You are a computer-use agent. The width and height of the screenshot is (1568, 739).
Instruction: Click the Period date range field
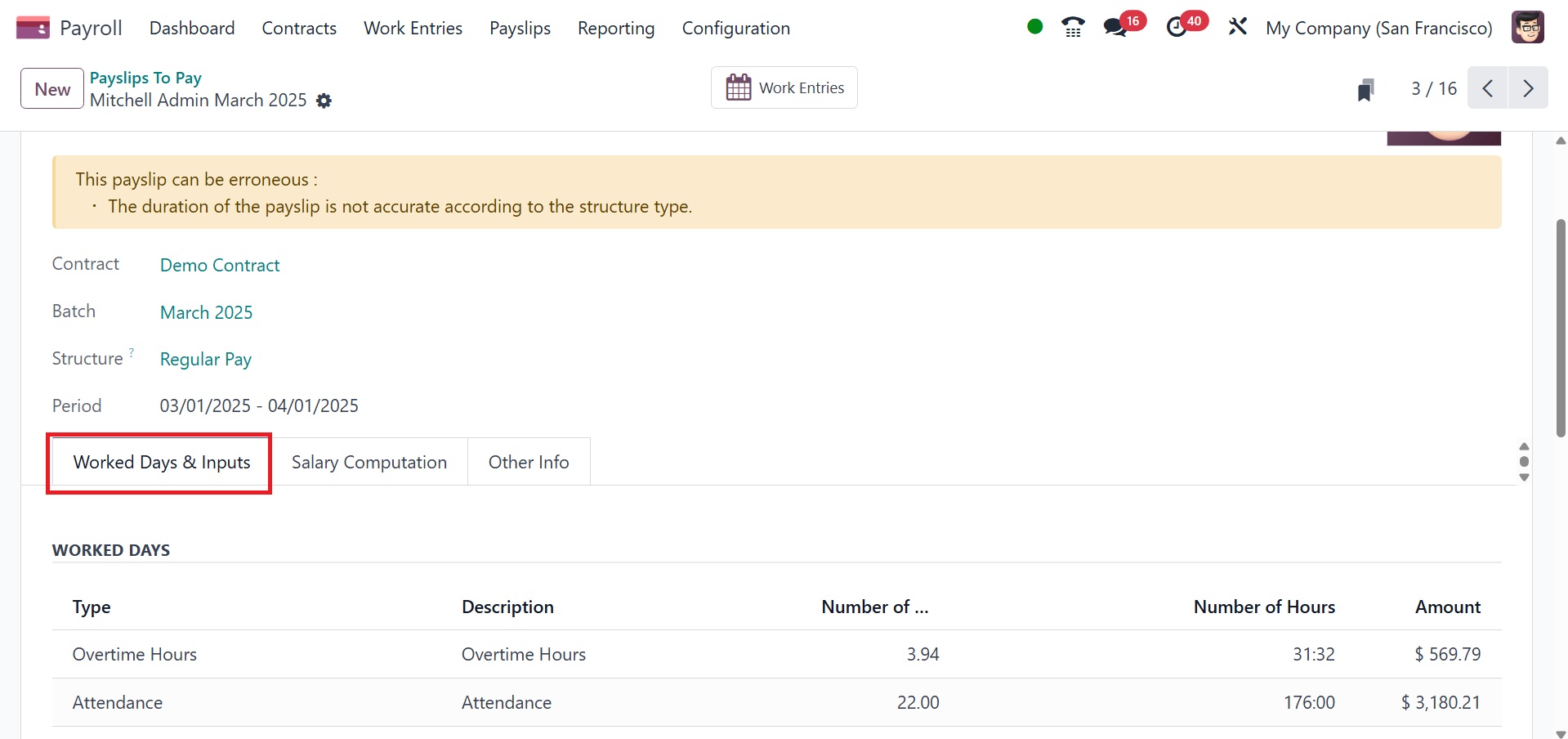pos(259,405)
